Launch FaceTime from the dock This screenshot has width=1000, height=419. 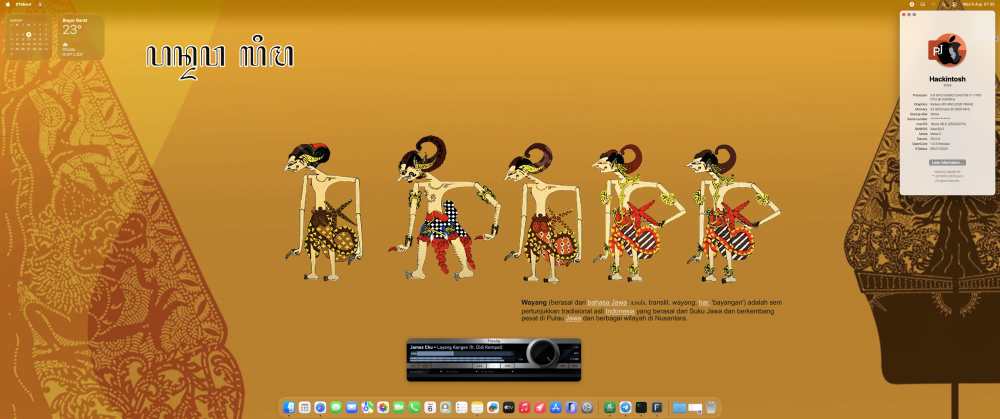399,407
